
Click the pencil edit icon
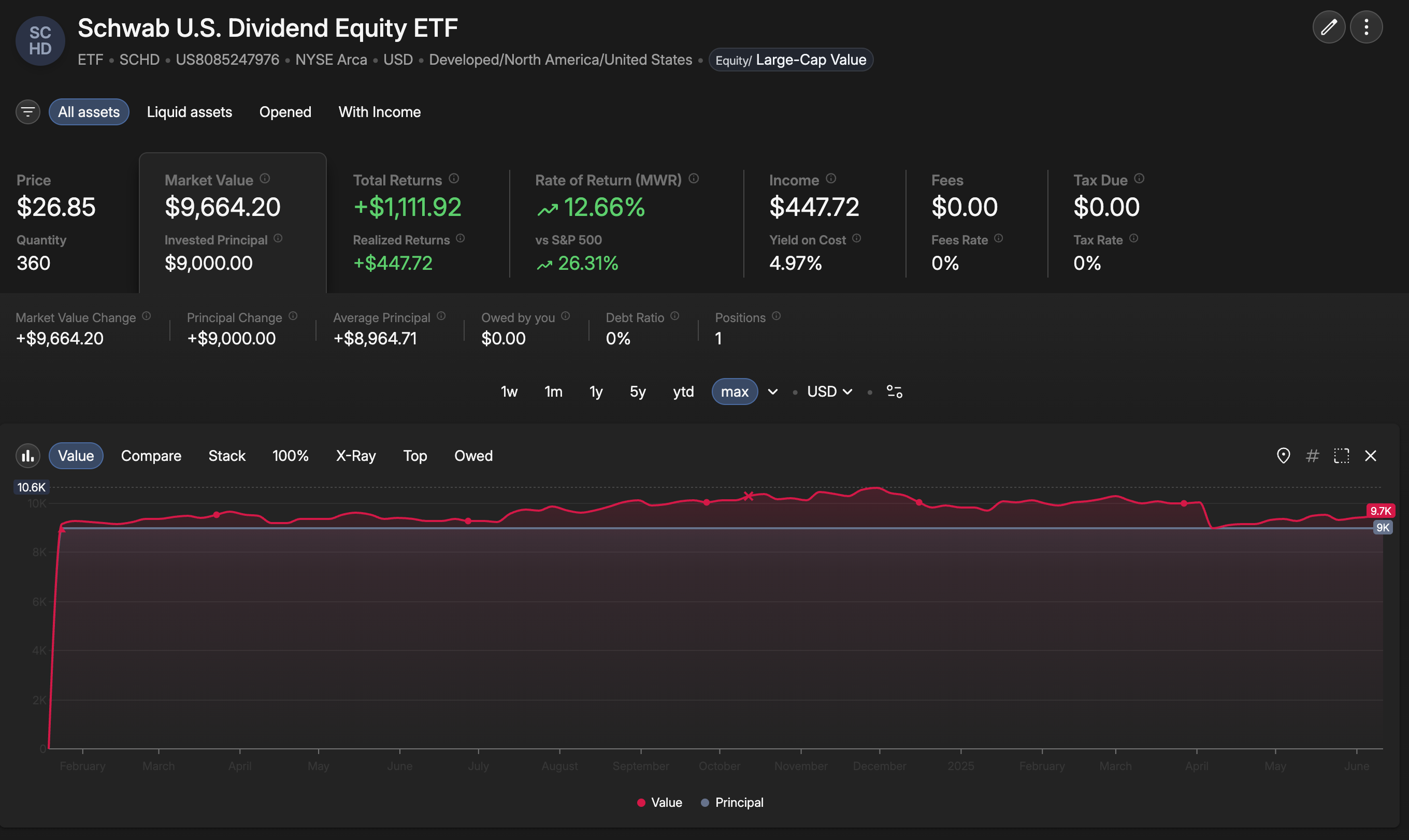(1328, 27)
